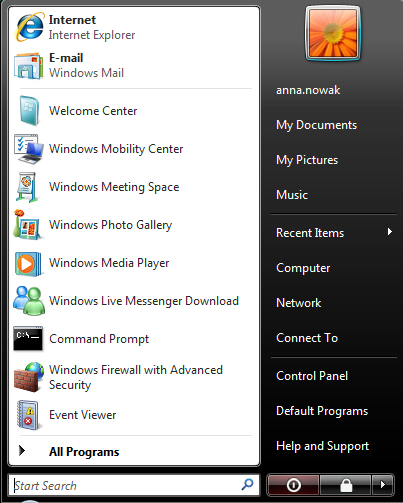Click the All Programs label
The image size is (403, 503).
[84, 452]
